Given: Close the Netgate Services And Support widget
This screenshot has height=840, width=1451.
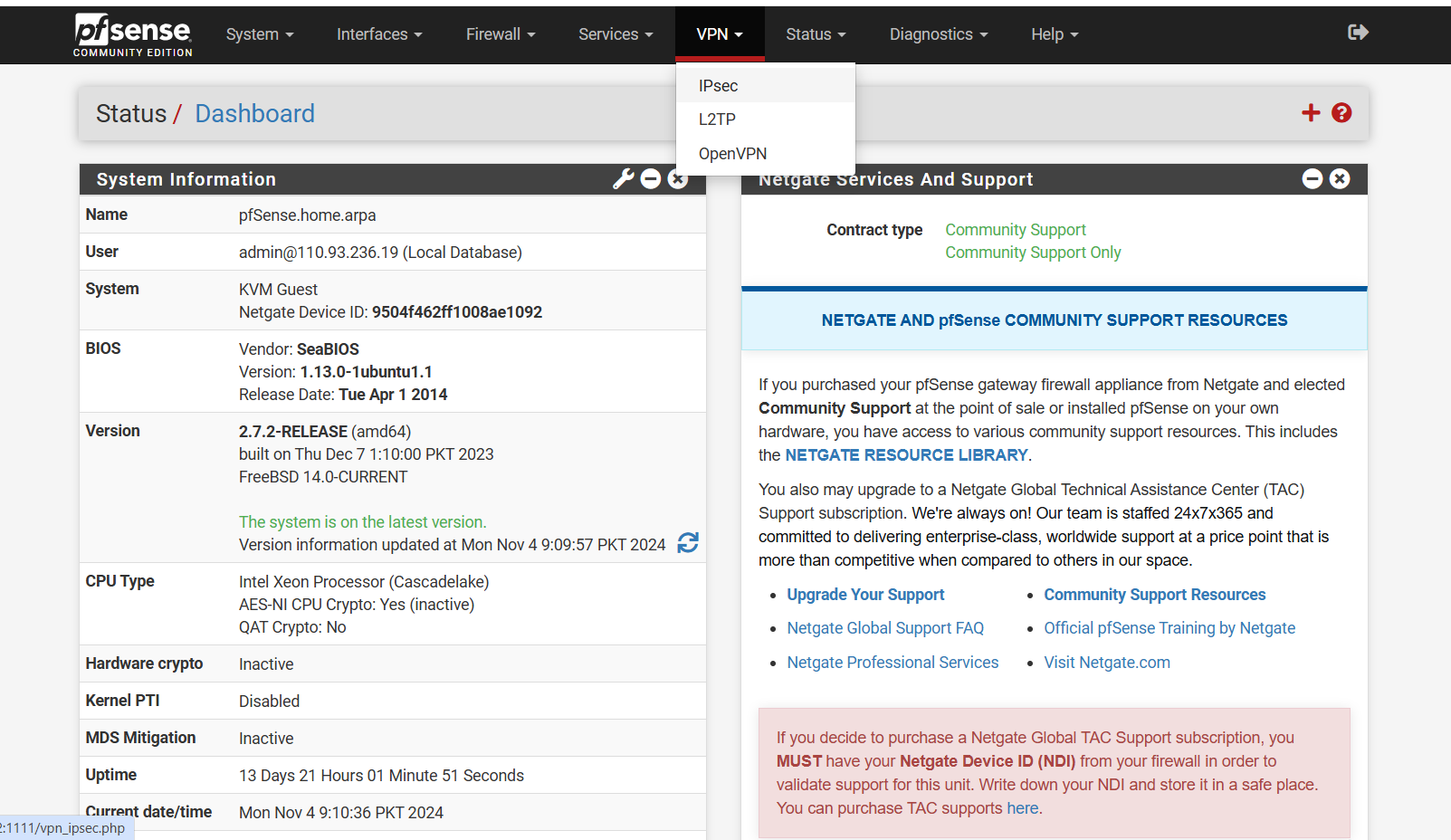Looking at the screenshot, I should coord(1340,179).
